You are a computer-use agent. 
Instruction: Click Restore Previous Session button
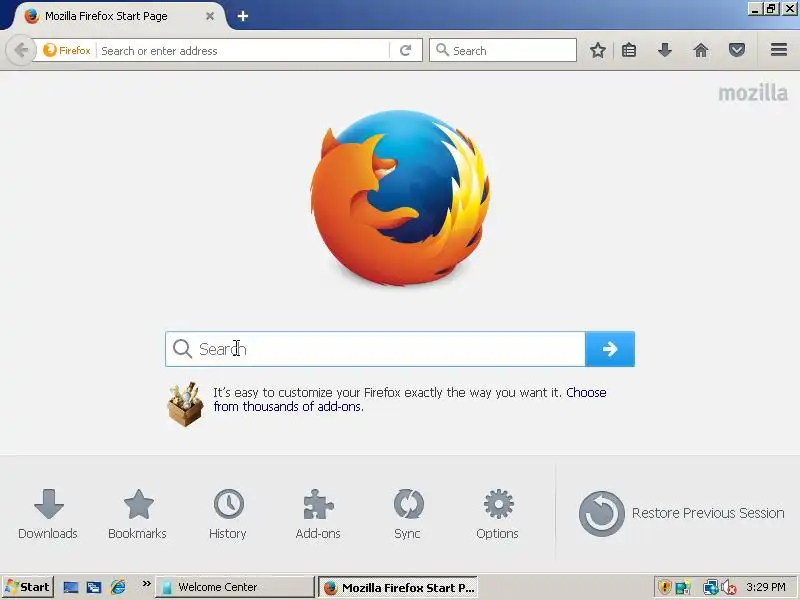pos(681,513)
